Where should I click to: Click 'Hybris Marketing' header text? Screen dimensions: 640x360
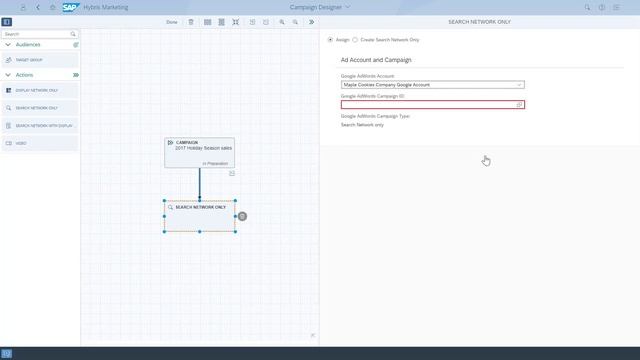(x=106, y=7)
